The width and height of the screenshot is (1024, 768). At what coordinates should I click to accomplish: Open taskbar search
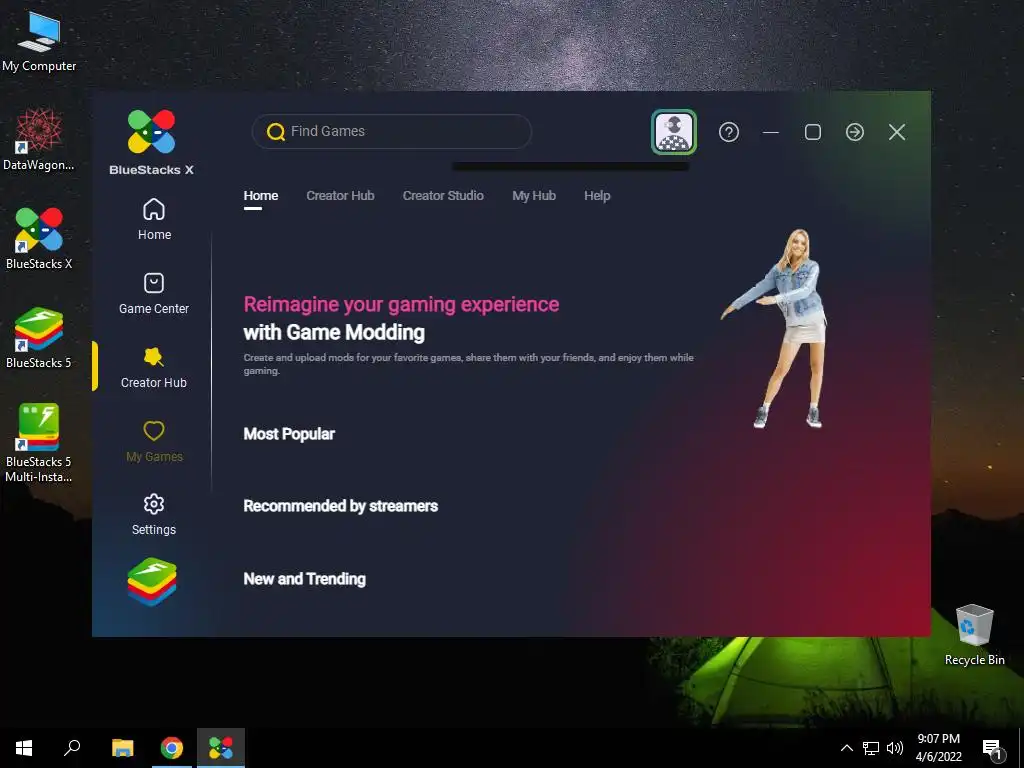click(72, 748)
